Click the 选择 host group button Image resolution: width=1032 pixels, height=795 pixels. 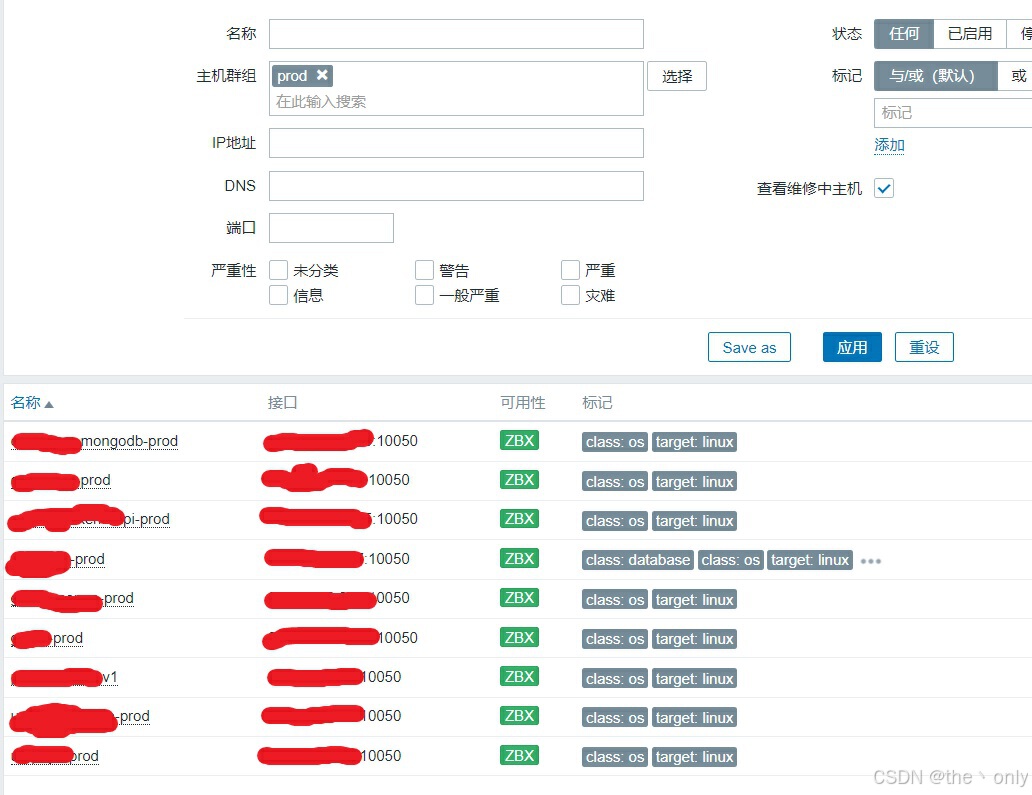(x=677, y=76)
